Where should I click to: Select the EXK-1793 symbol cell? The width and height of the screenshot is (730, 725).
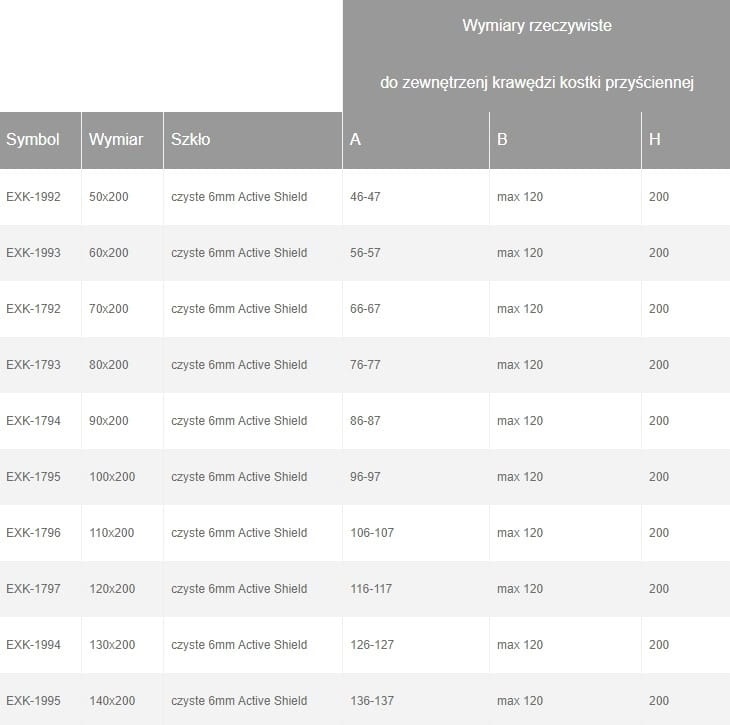pos(33,365)
